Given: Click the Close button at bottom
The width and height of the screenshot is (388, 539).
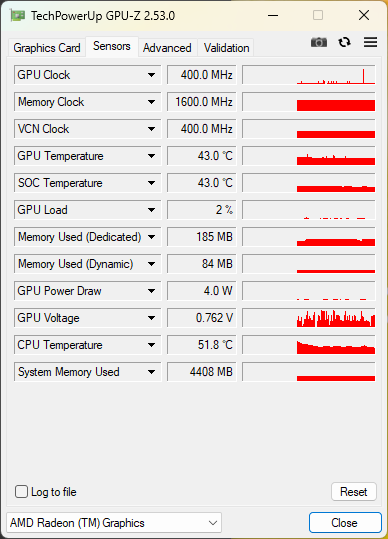Looking at the screenshot, I should 345,523.
